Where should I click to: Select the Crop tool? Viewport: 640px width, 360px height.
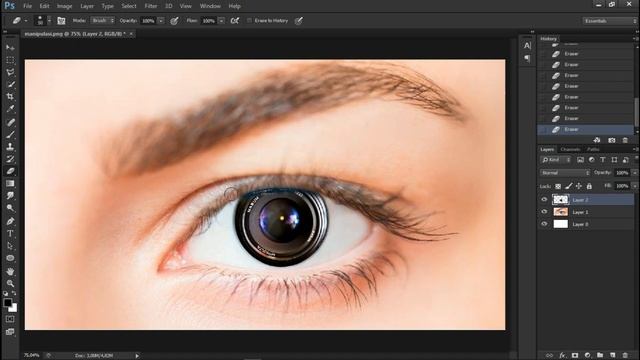coord(10,97)
